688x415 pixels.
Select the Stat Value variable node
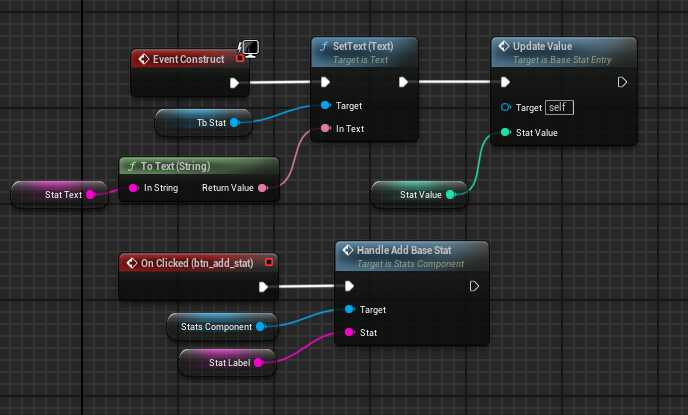point(419,194)
